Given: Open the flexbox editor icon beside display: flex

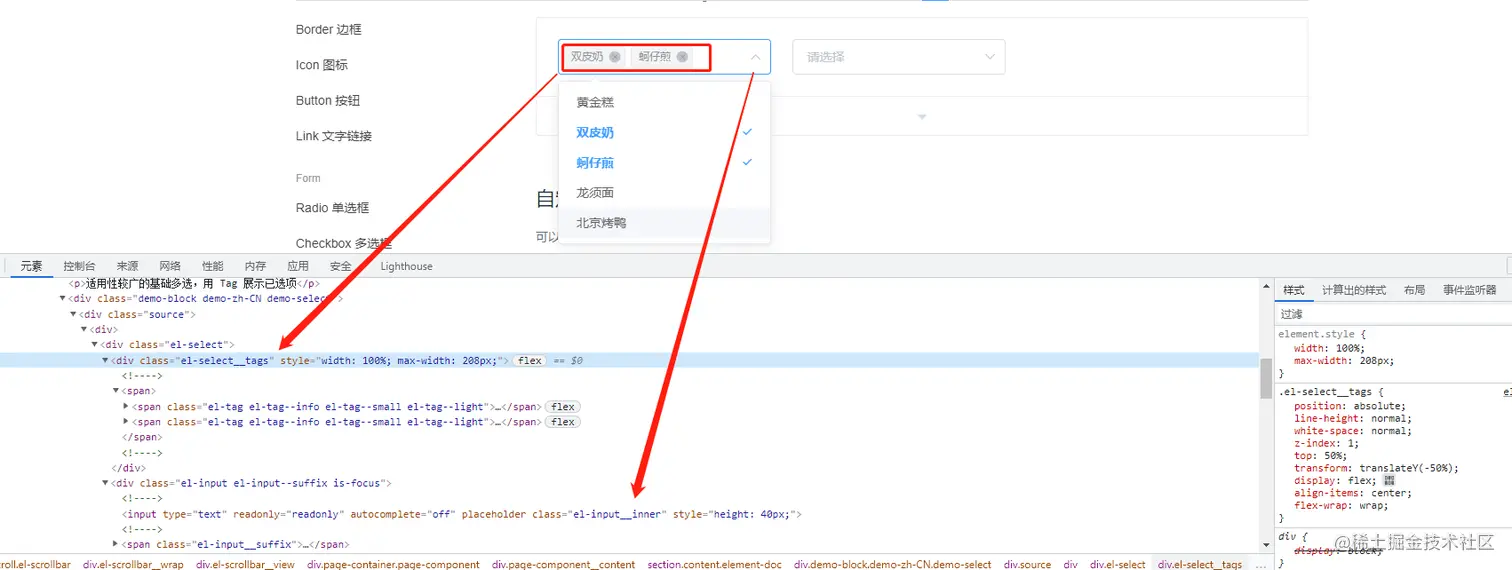Looking at the screenshot, I should coord(1389,481).
